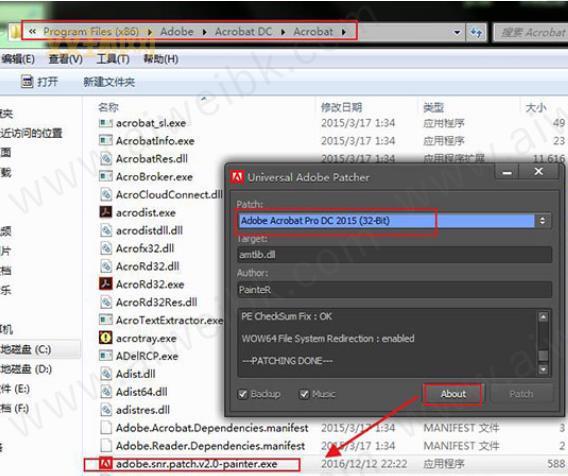
Task: Open the address bar history dropdown arrow
Action: coord(457,32)
